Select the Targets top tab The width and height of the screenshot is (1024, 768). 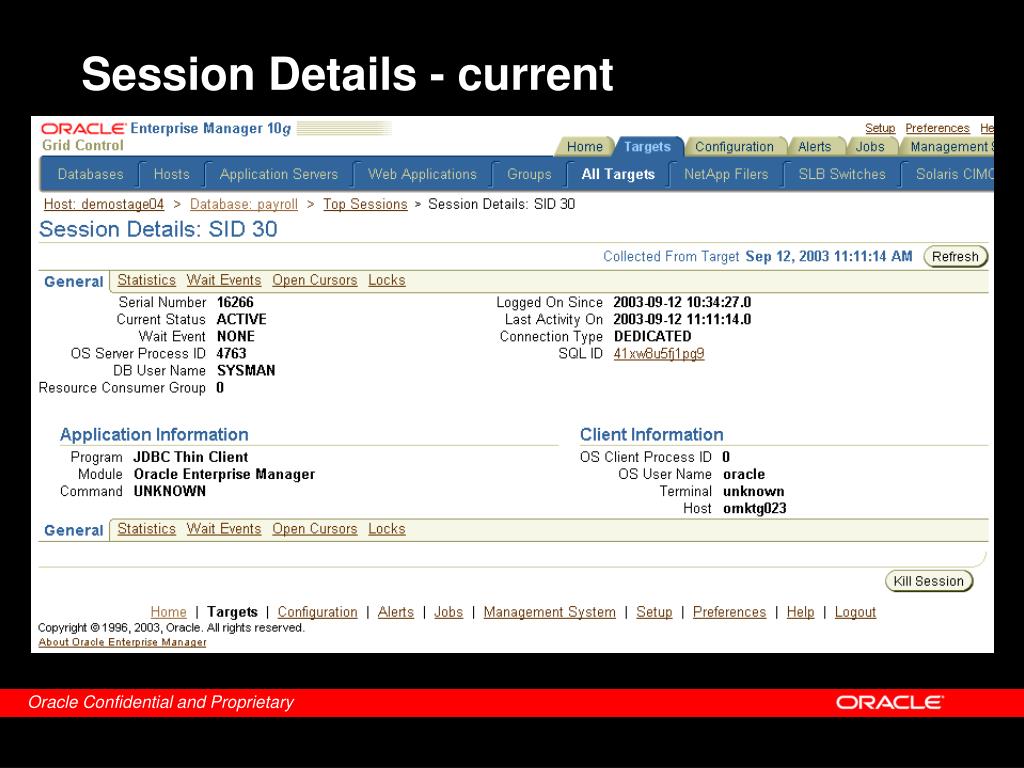tap(647, 147)
